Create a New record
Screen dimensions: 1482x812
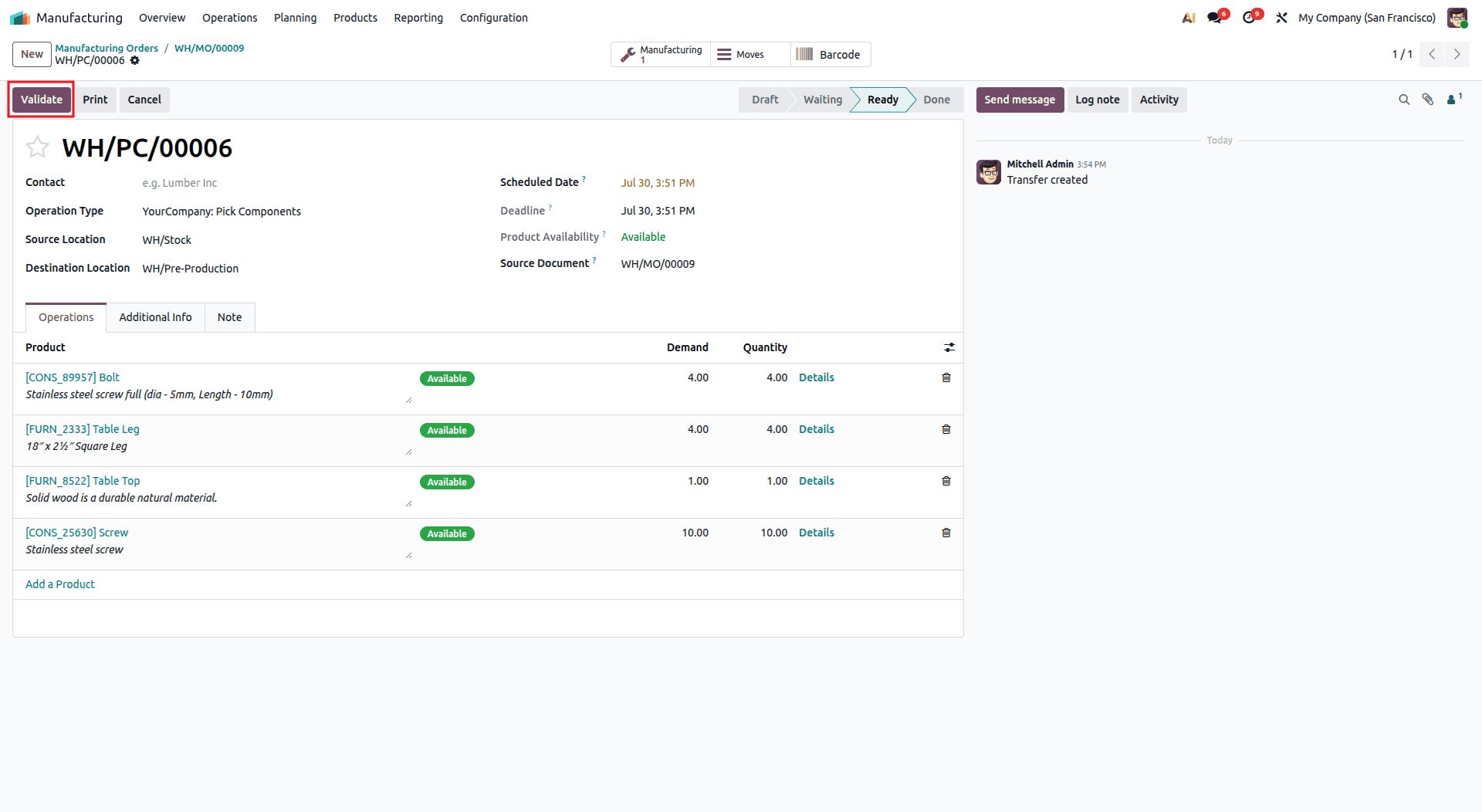pos(32,54)
